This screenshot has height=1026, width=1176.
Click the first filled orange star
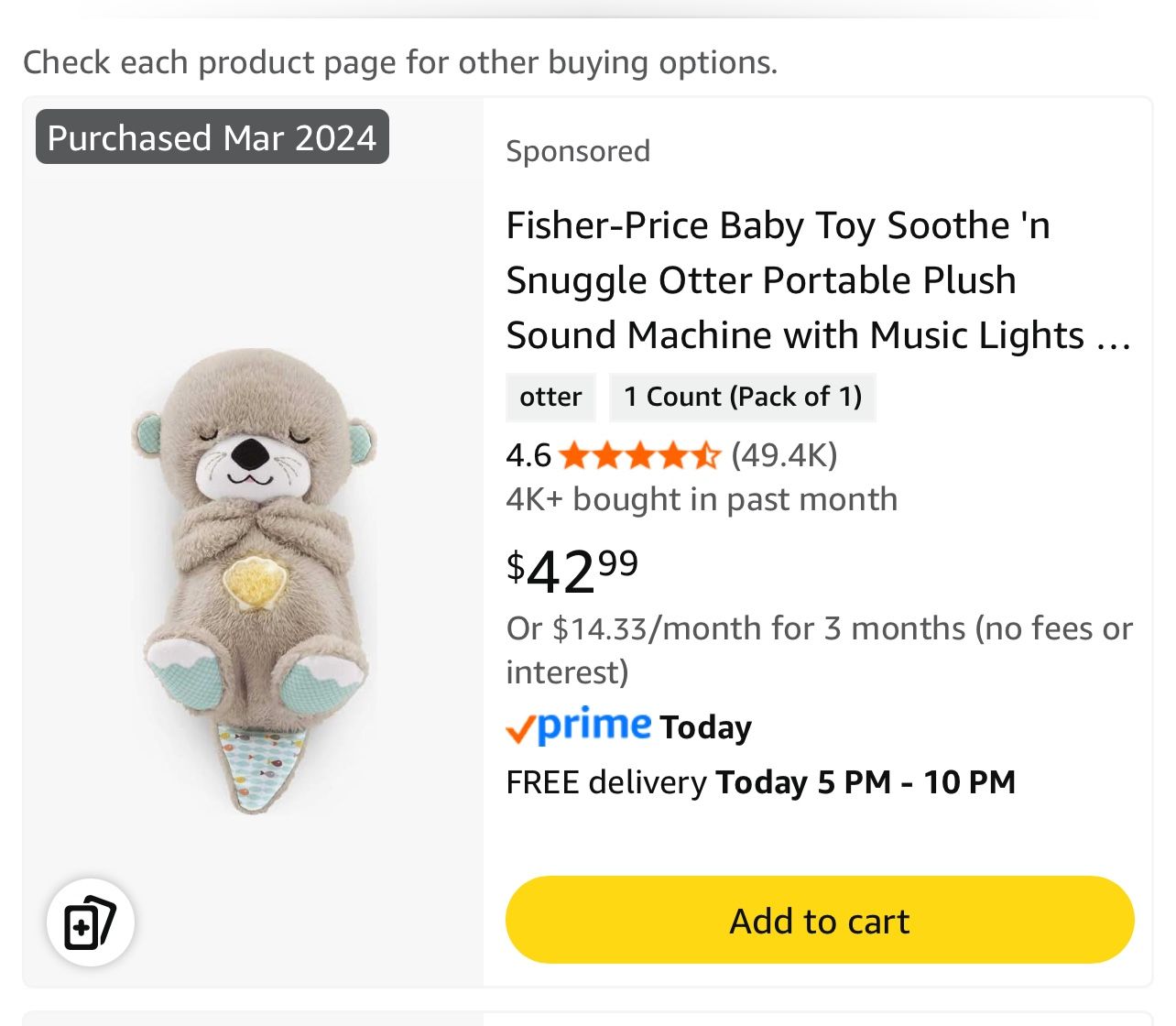(574, 454)
